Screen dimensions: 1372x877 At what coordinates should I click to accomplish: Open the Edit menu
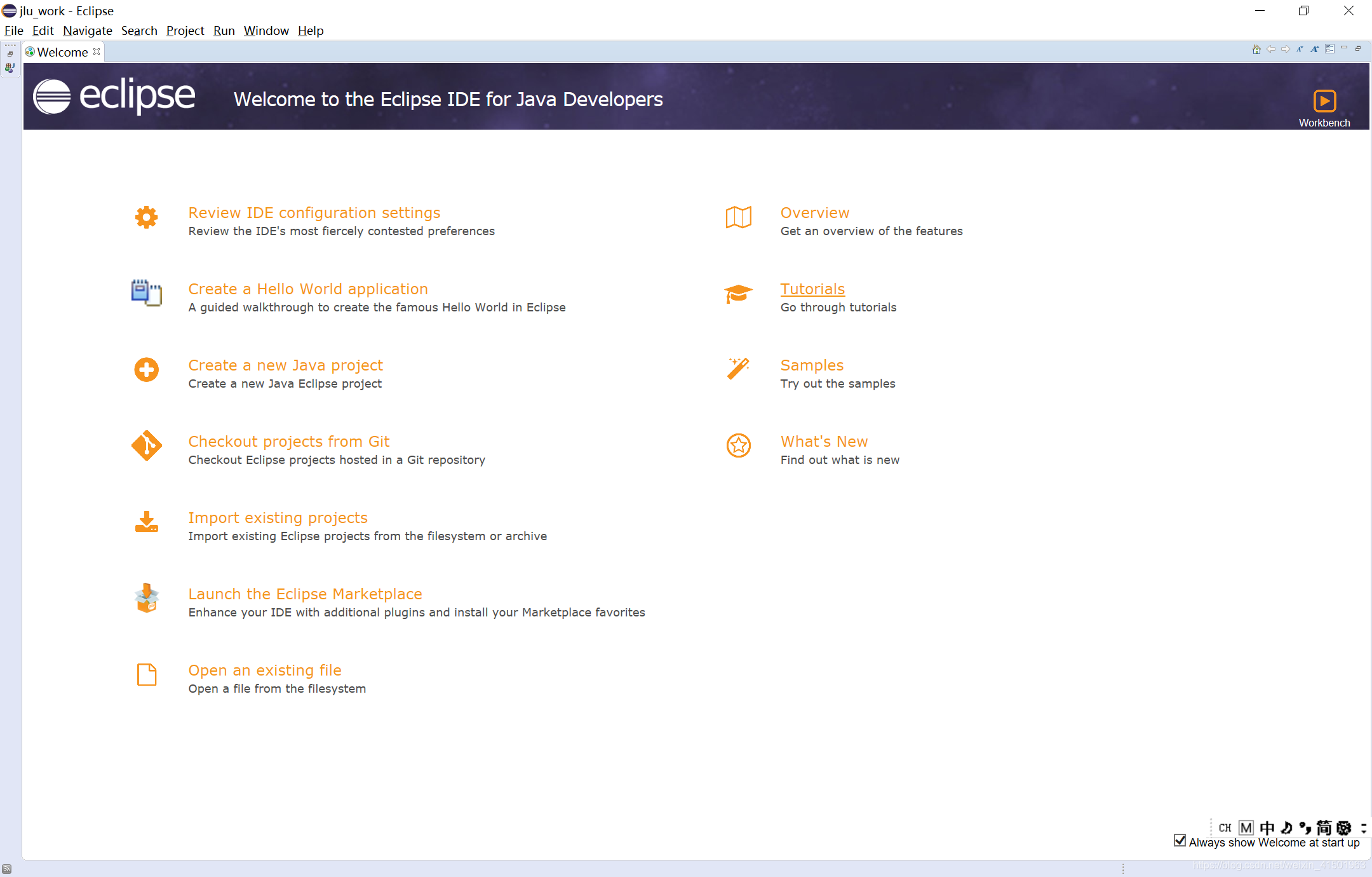click(43, 31)
